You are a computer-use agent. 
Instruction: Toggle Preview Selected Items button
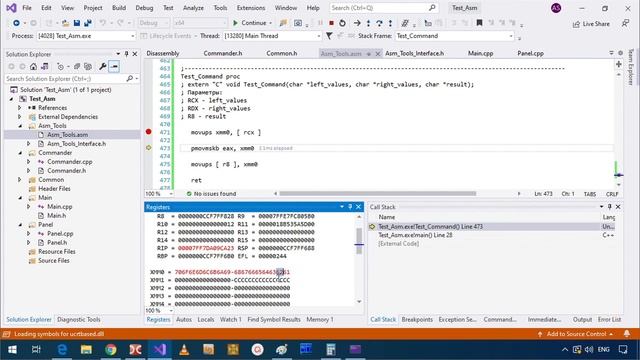pyautogui.click(x=114, y=66)
